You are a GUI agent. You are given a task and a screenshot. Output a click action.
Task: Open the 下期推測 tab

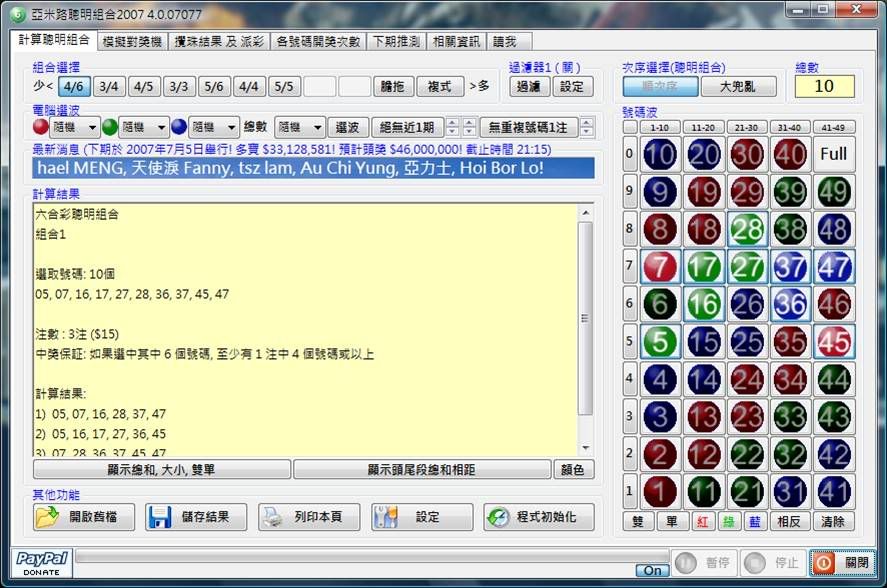click(395, 41)
